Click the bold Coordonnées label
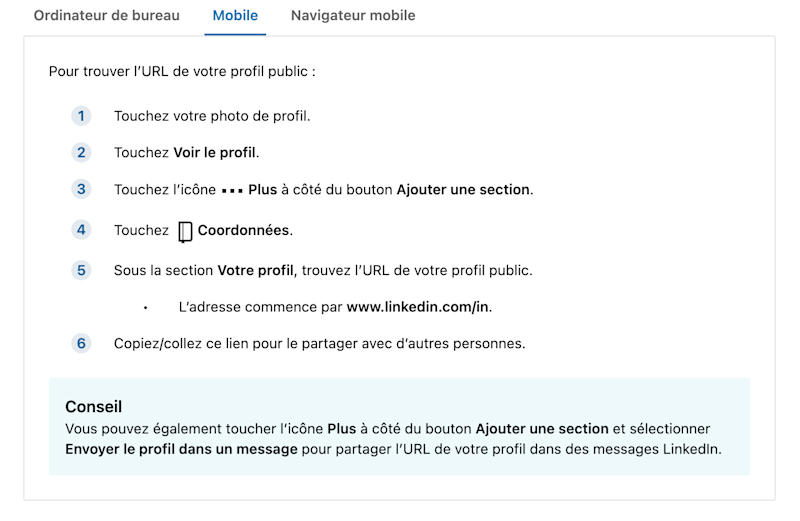This screenshot has height=521, width=800. [x=243, y=230]
